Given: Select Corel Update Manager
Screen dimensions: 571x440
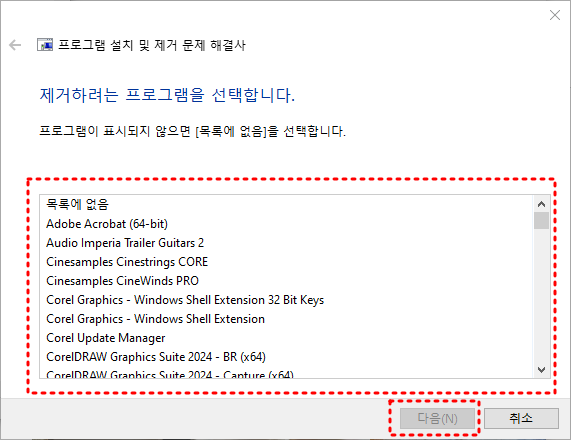Looking at the screenshot, I should [286, 337].
